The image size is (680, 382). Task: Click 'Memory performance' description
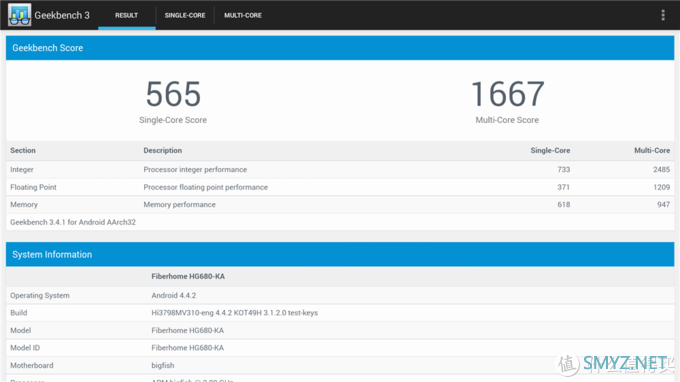point(180,205)
